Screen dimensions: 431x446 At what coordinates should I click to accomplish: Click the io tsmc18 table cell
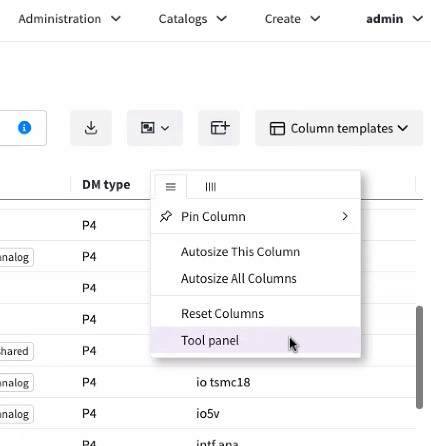pyautogui.click(x=223, y=382)
